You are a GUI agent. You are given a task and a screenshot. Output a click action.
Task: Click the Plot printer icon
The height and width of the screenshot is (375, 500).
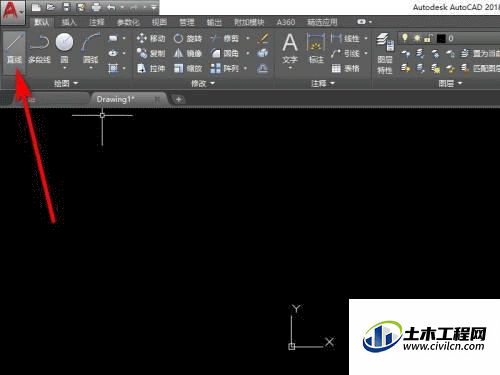click(x=96, y=7)
